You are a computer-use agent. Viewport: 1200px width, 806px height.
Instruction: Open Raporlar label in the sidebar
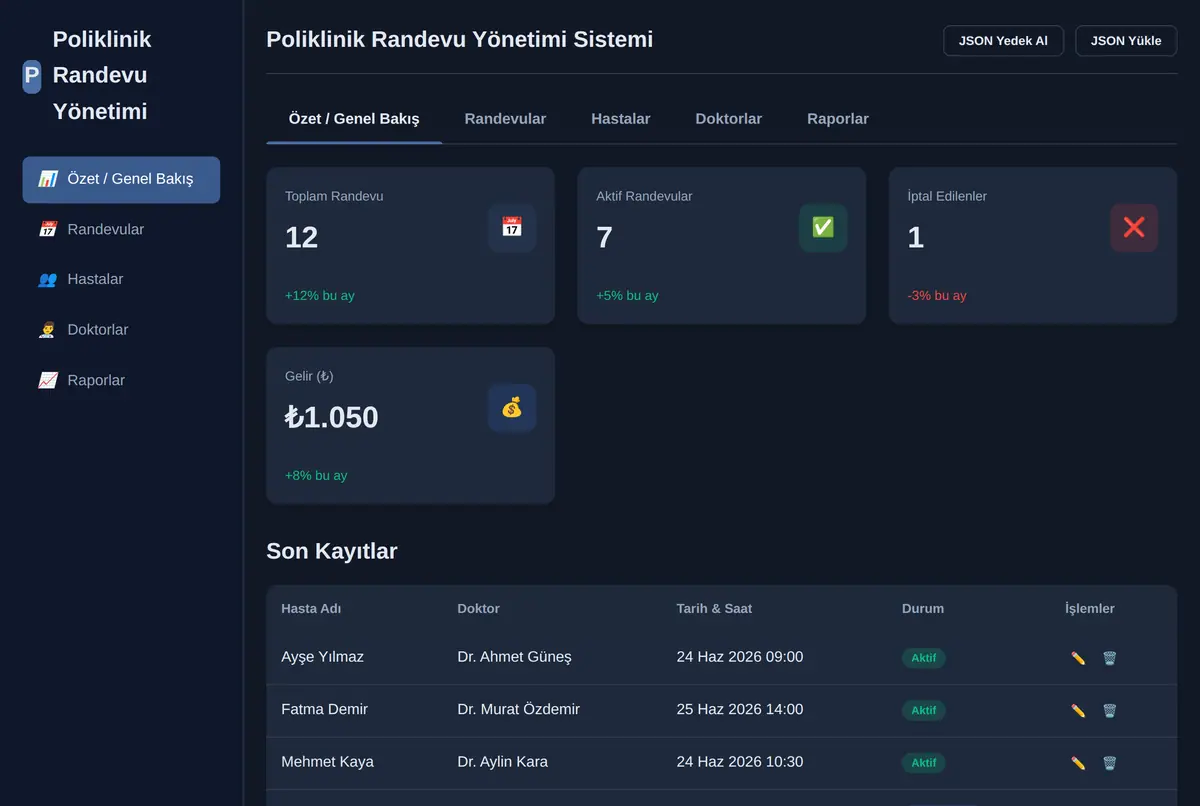pyautogui.click(x=96, y=380)
